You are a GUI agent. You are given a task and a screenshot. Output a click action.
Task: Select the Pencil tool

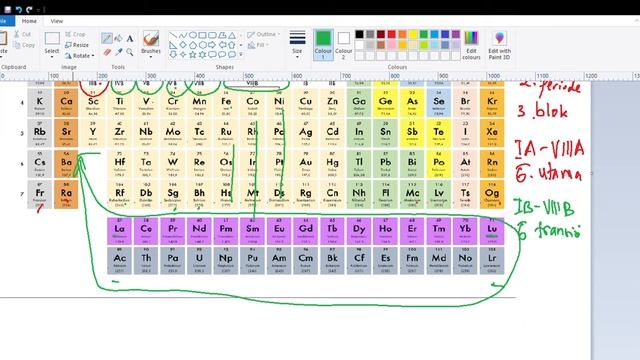107,39
